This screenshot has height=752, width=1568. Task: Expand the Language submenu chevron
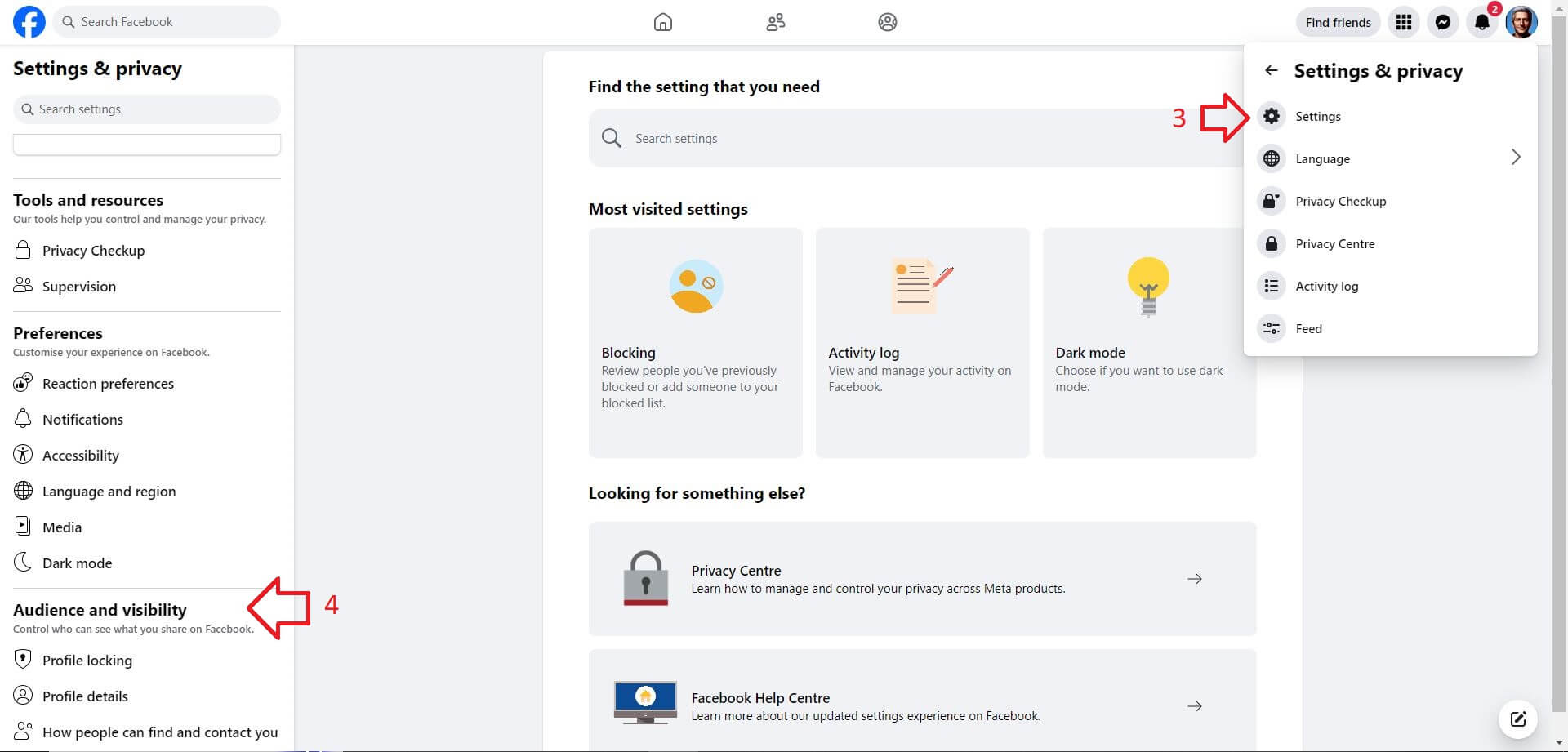point(1516,158)
